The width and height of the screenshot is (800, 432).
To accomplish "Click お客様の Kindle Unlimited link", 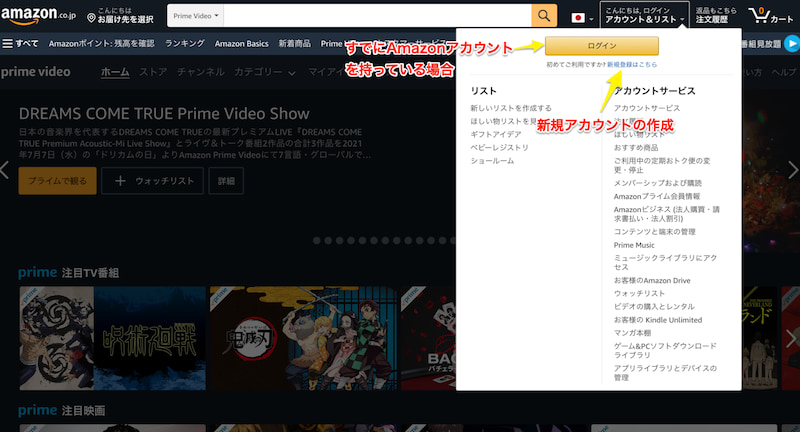I will coord(658,320).
